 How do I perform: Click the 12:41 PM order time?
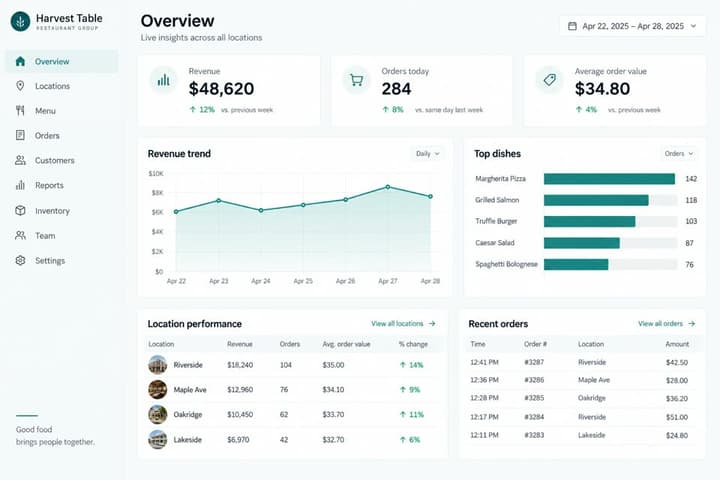(484, 362)
